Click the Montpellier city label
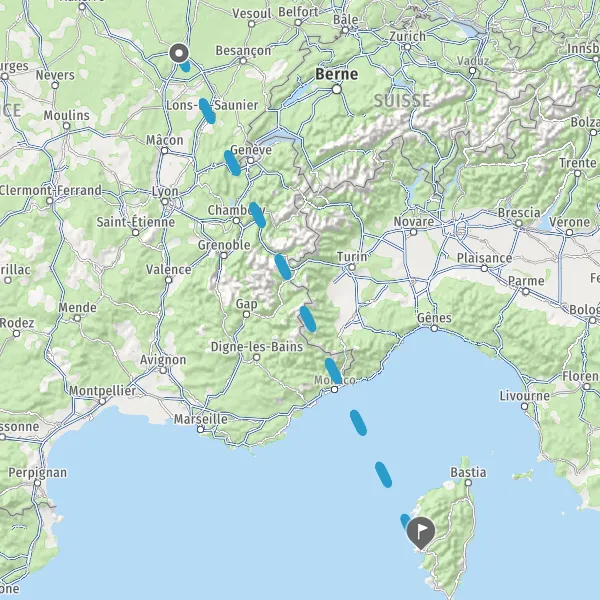The width and height of the screenshot is (600, 600). pyautogui.click(x=103, y=391)
